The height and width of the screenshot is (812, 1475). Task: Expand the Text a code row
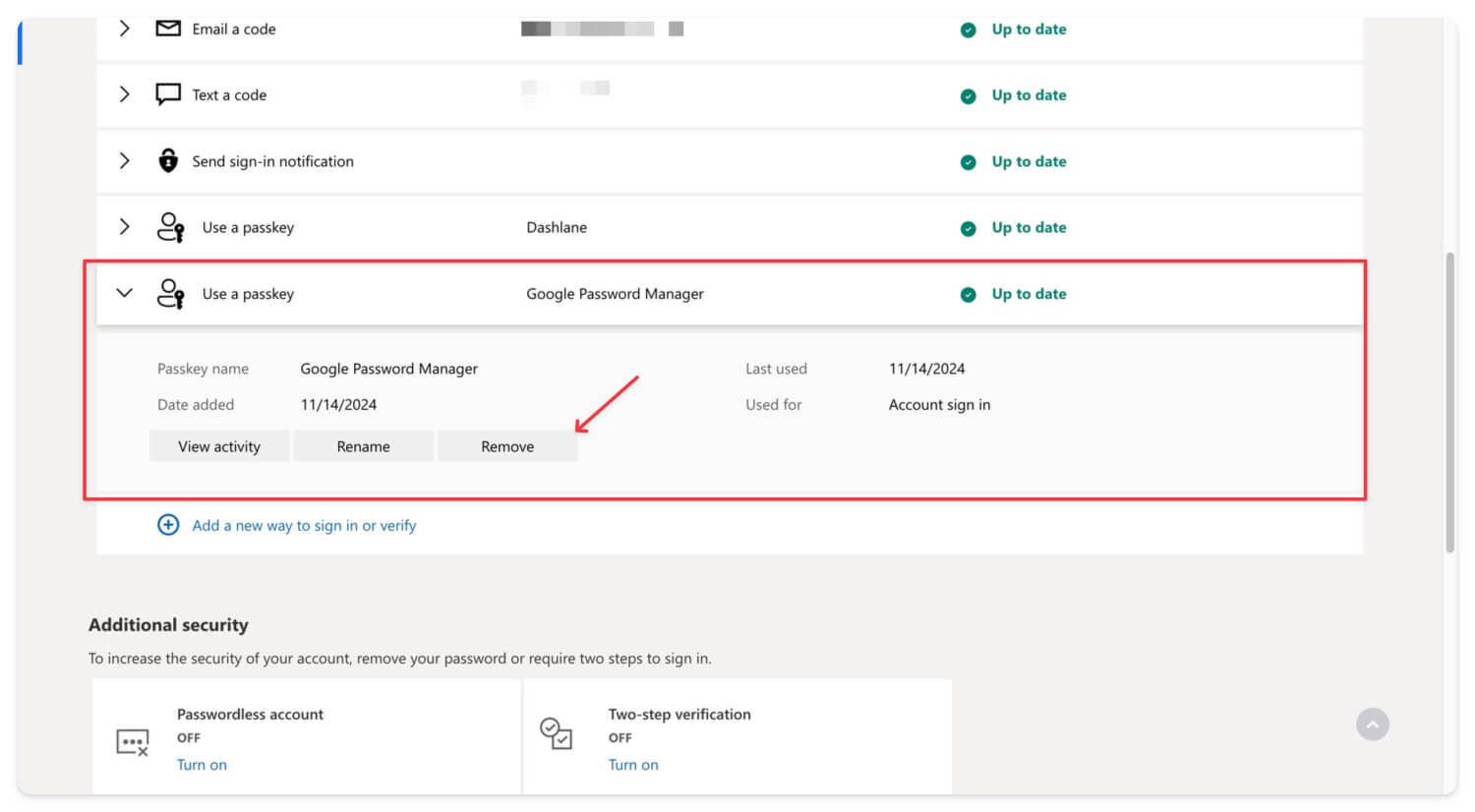pos(124,94)
